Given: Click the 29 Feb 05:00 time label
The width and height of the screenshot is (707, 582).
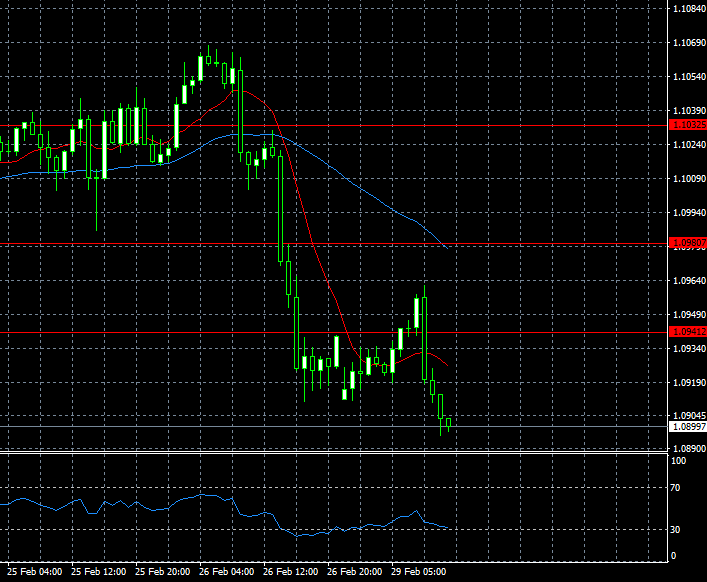Looking at the screenshot, I should pos(419,572).
